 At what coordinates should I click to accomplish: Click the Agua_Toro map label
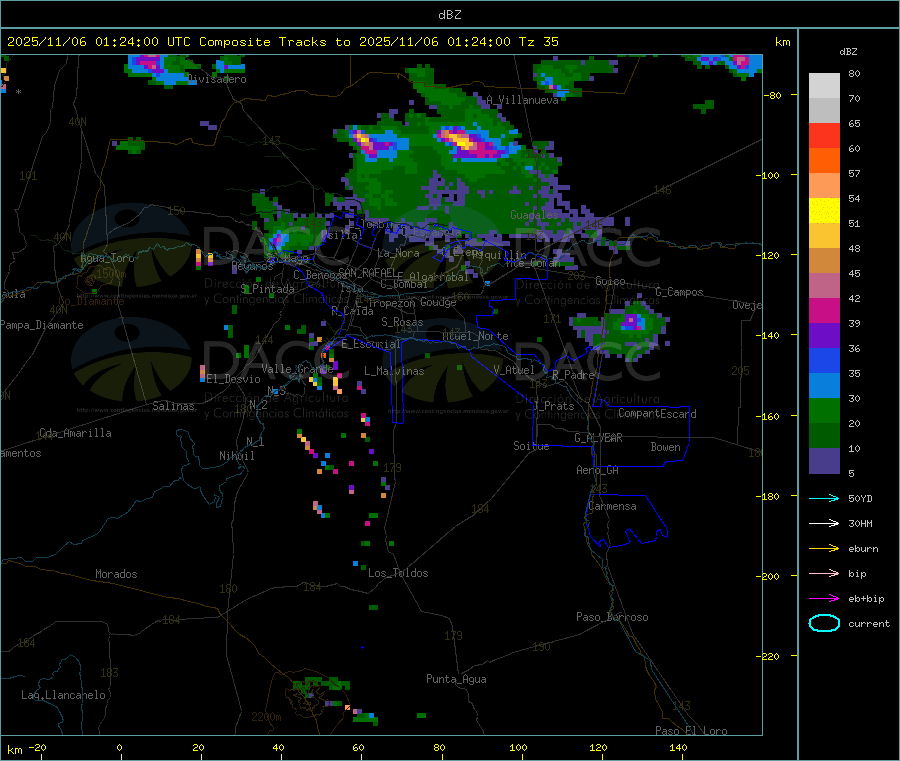[x=107, y=258]
